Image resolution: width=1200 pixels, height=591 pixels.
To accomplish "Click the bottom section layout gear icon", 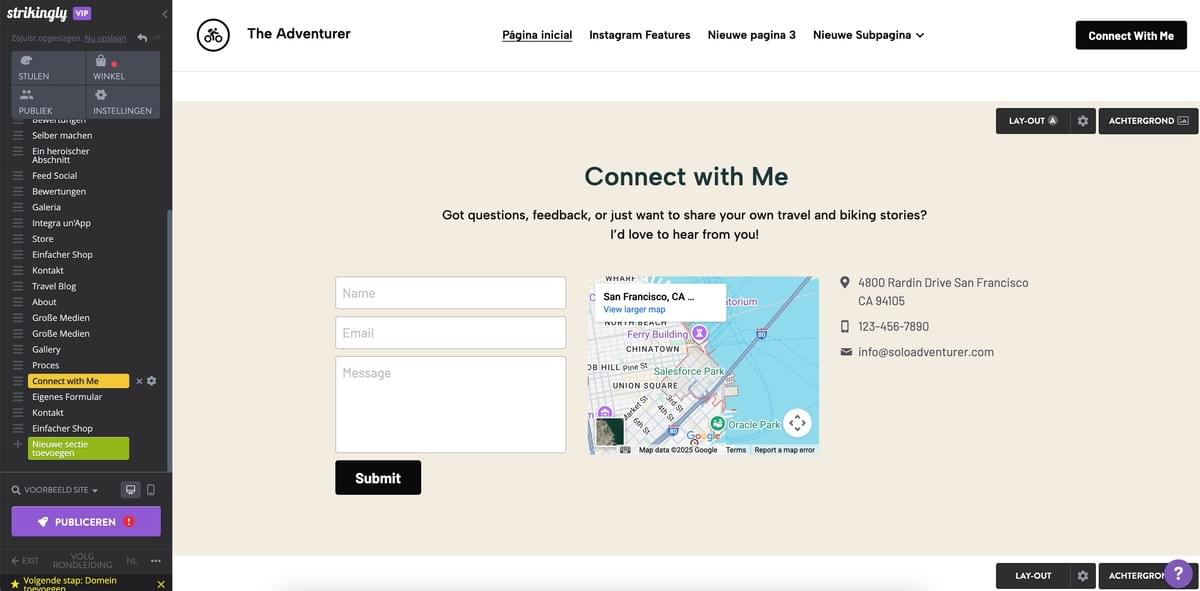I will click(x=1082, y=576).
